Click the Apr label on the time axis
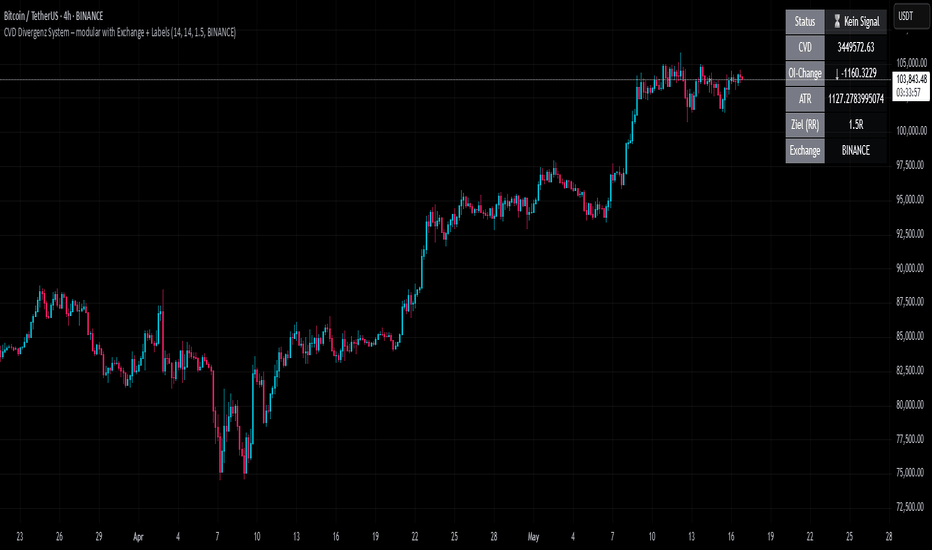The width and height of the screenshot is (932, 550). (138, 537)
